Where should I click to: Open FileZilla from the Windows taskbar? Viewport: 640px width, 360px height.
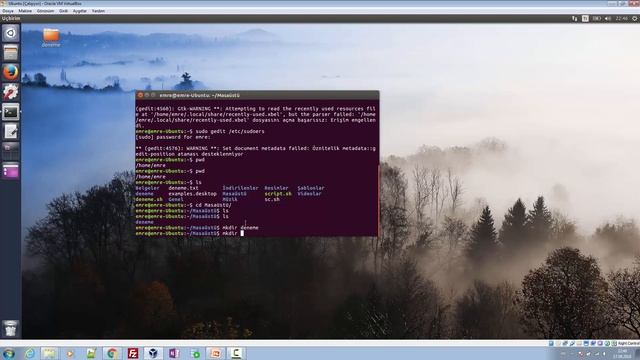pyautogui.click(x=133, y=353)
